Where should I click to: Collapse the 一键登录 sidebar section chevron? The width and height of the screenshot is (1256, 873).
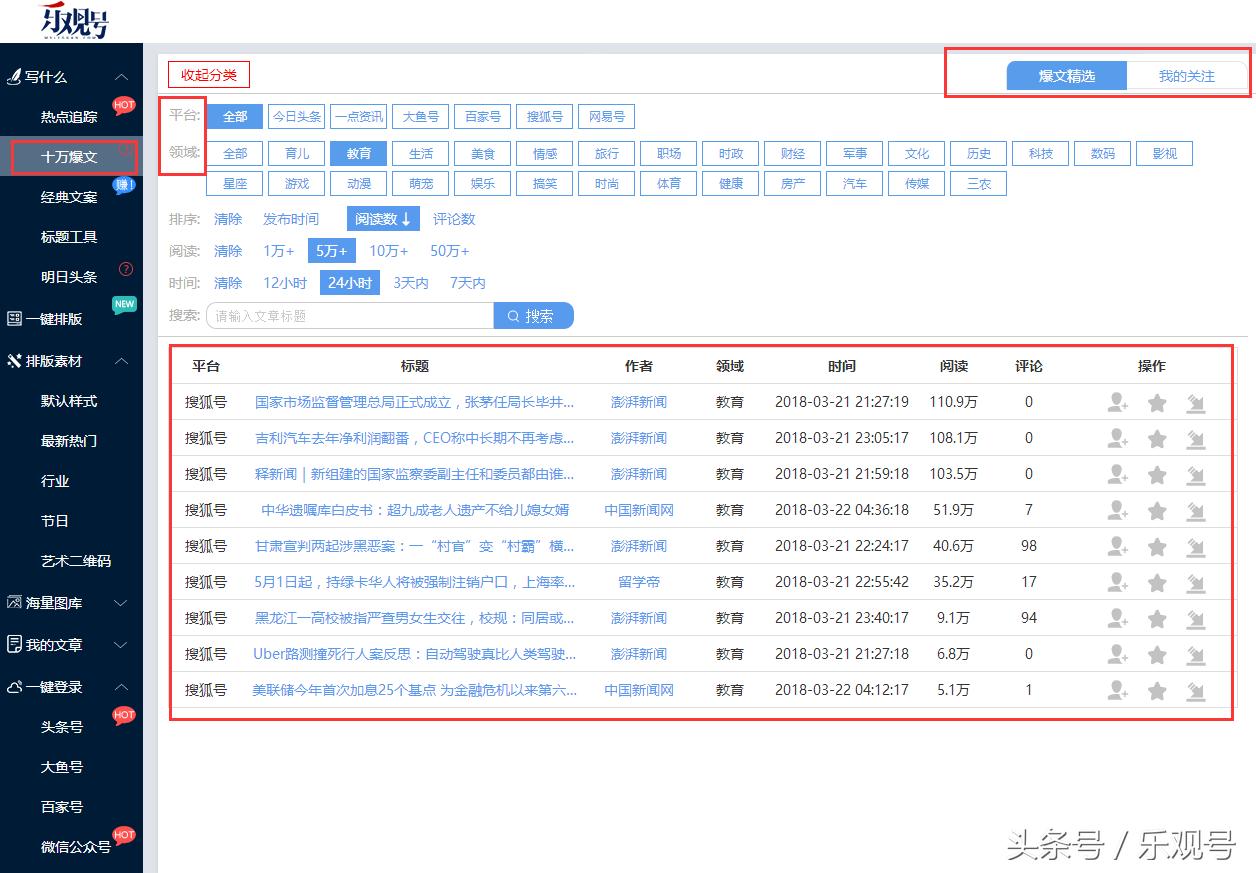(121, 687)
